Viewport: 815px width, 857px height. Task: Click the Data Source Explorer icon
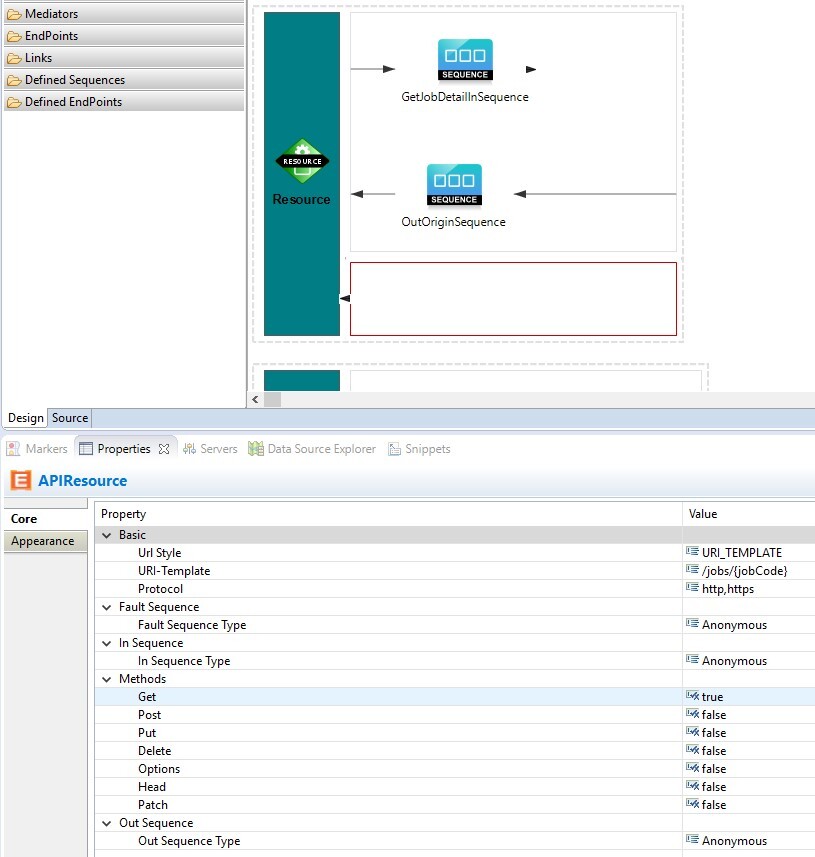pyautogui.click(x=256, y=449)
